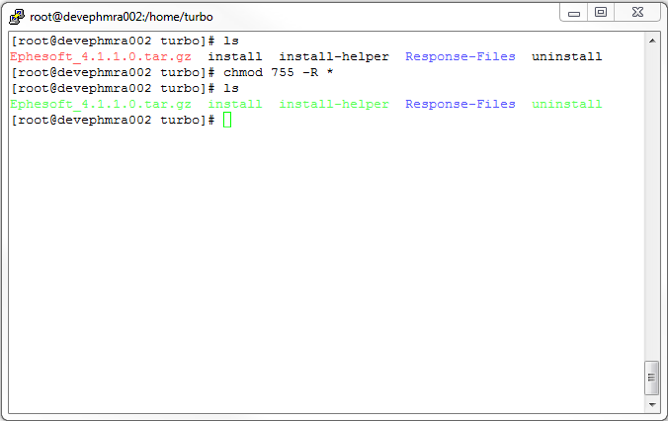Click the green Ephesoft_4.1.1.0.tar.gz filename
The image size is (668, 421).
[x=100, y=105]
